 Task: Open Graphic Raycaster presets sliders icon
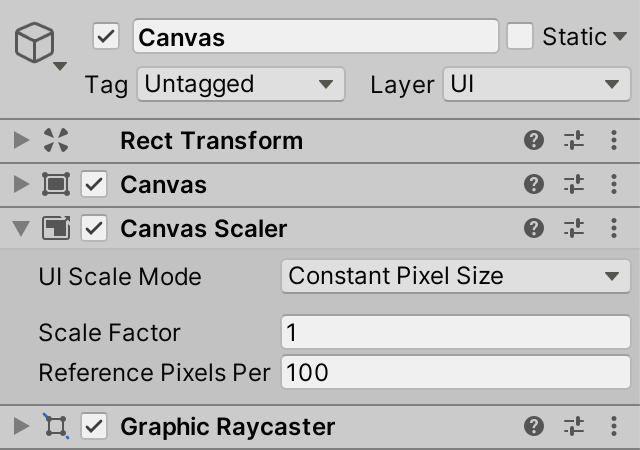573,428
